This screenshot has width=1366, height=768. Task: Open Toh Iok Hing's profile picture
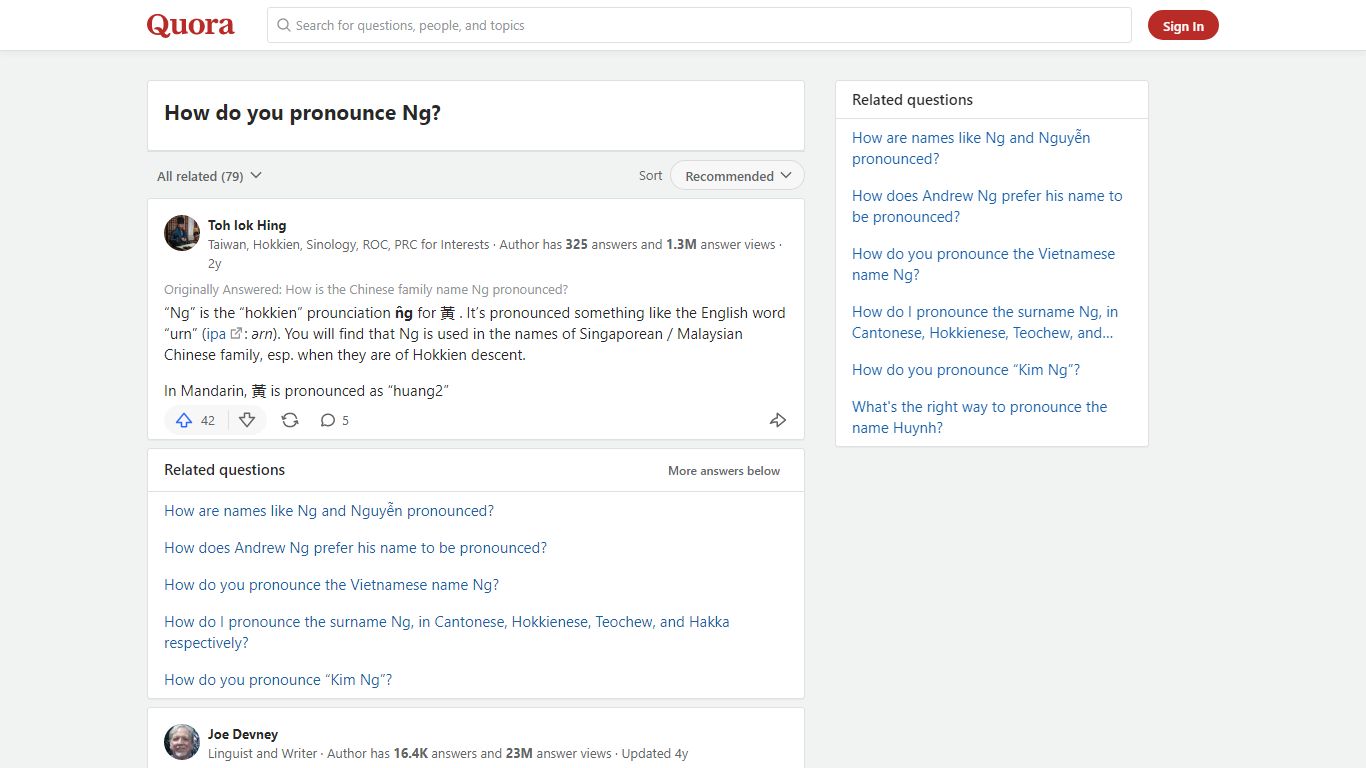coord(182,233)
